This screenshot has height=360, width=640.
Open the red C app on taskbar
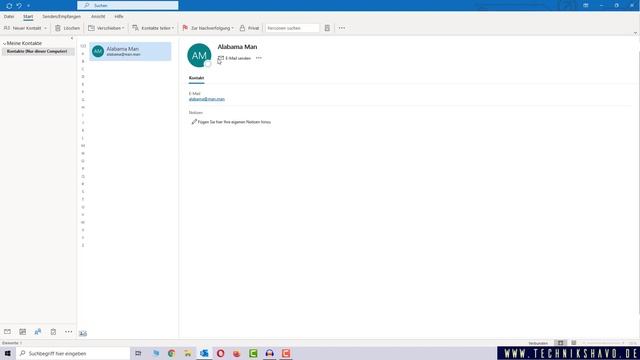click(286, 353)
